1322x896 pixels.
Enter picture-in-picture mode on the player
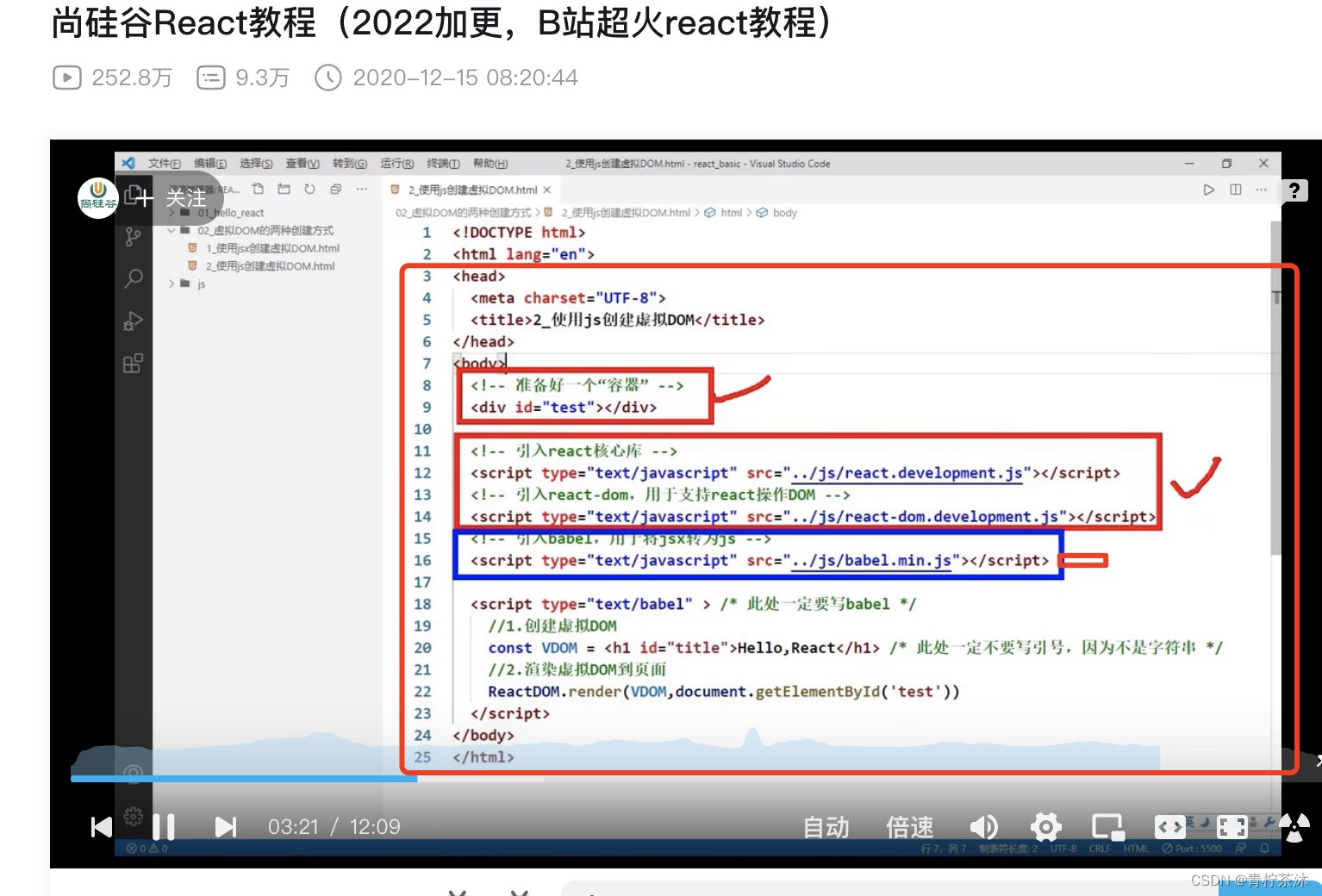tap(1107, 827)
